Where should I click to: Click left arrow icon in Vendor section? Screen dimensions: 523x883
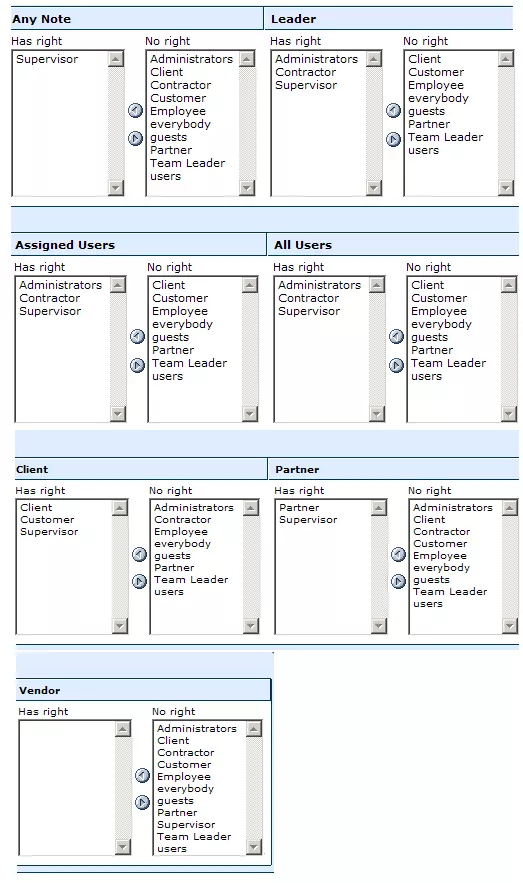142,775
